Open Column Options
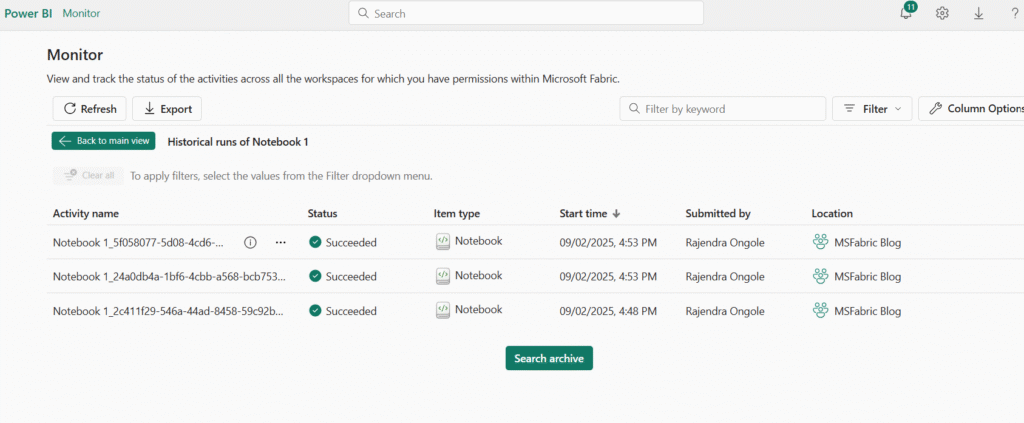The height and width of the screenshot is (423, 1024). pyautogui.click(x=974, y=108)
